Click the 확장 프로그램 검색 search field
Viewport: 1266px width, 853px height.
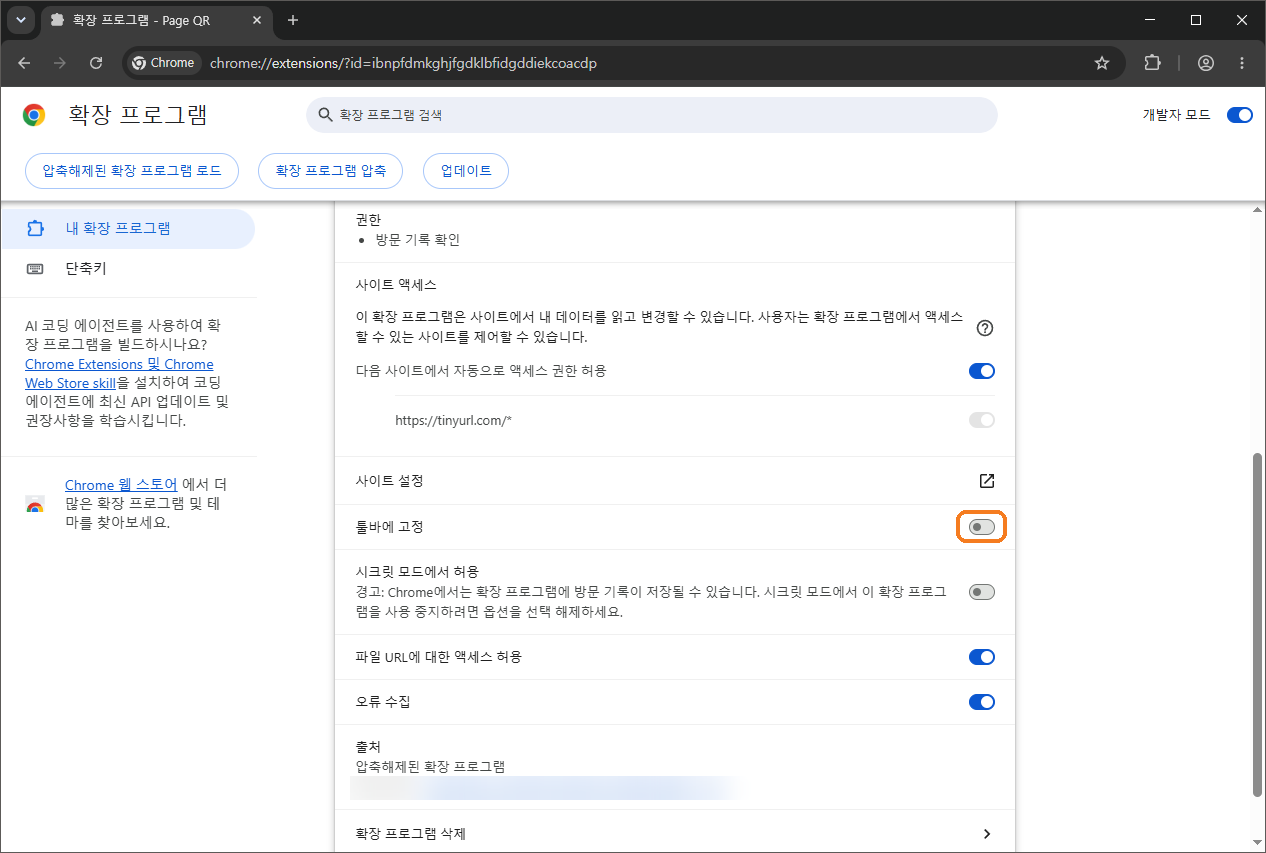pos(652,115)
